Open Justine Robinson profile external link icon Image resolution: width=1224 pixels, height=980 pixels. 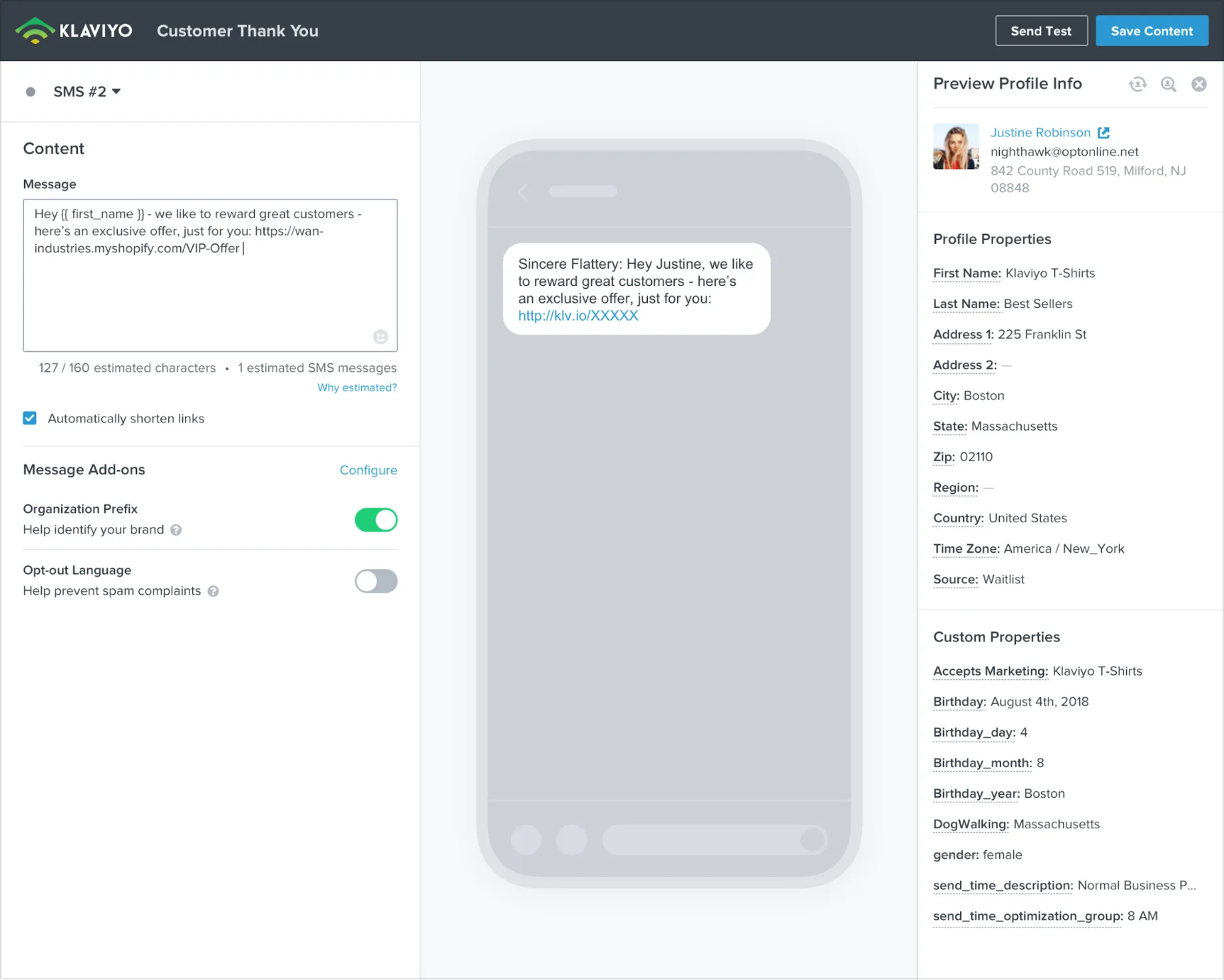tap(1104, 132)
